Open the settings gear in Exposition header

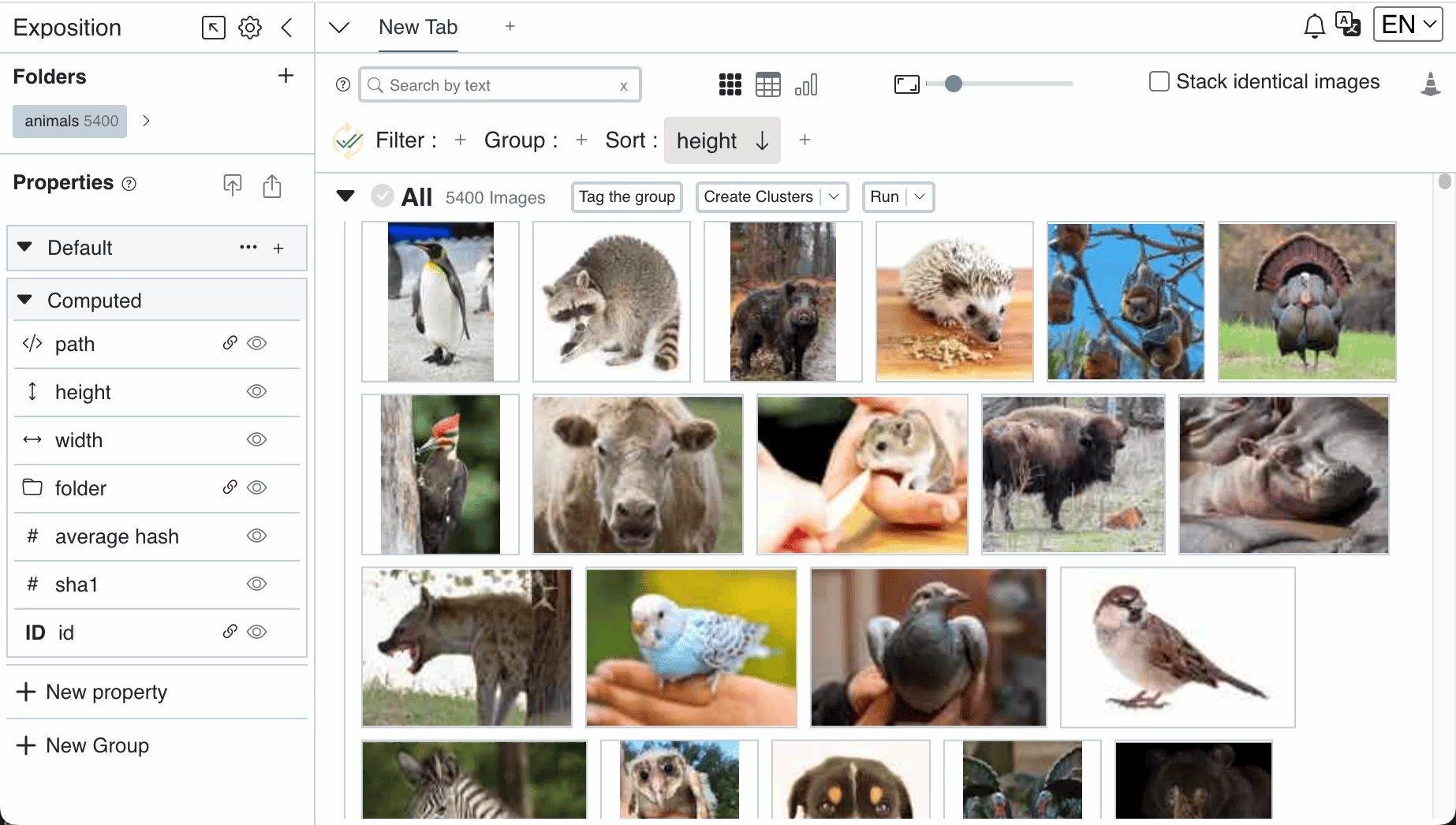point(250,28)
